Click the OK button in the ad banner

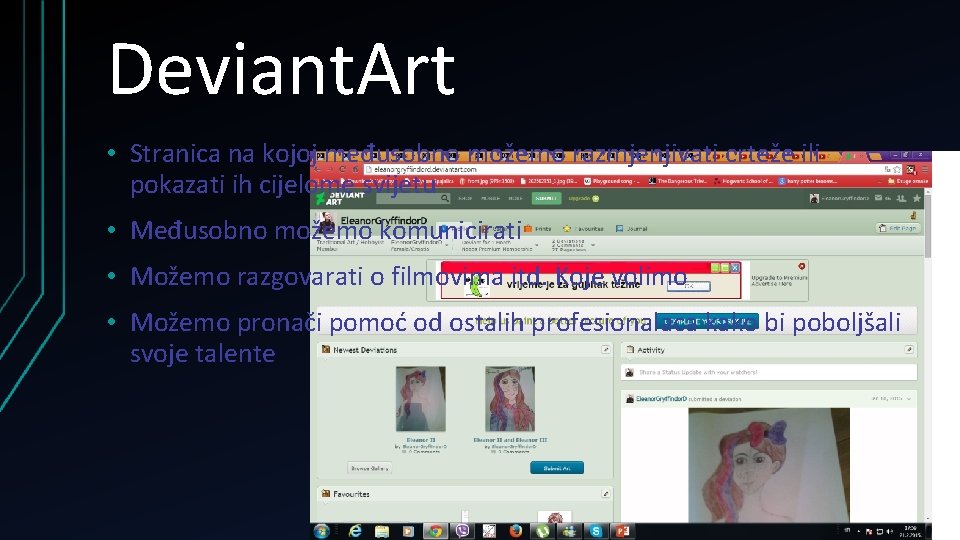(689, 286)
